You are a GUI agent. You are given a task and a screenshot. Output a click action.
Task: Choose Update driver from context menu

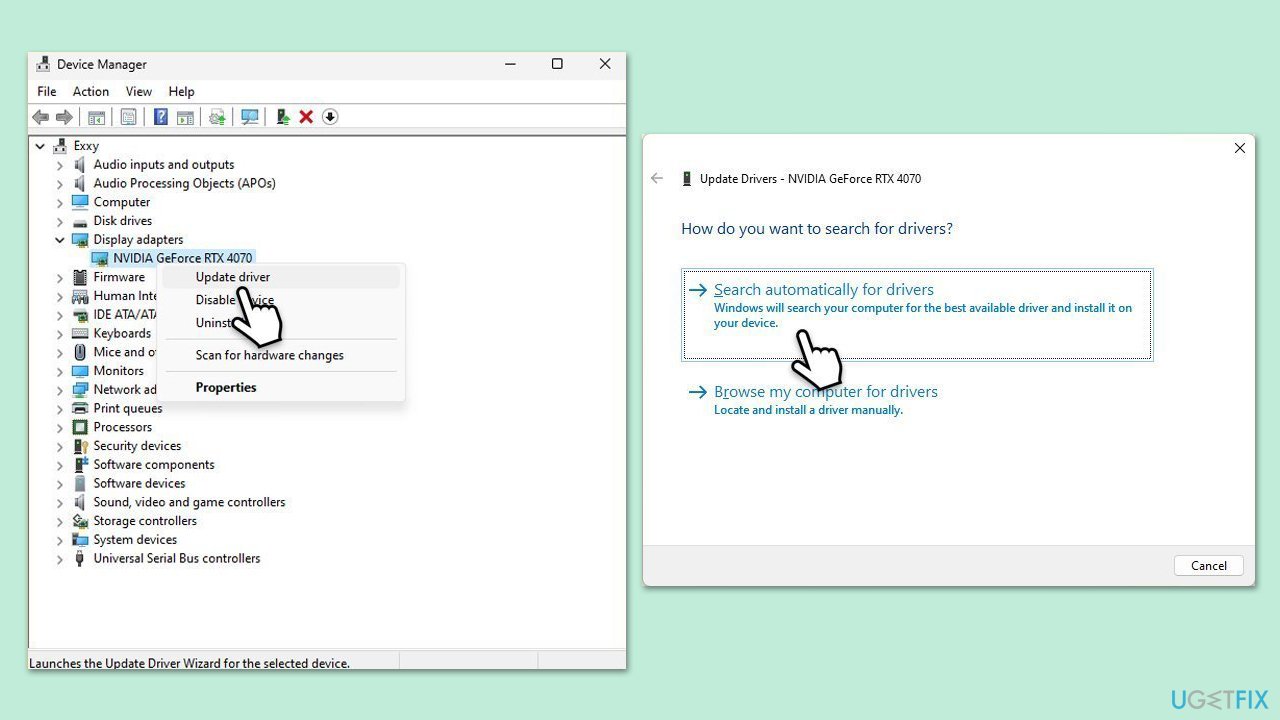[233, 277]
